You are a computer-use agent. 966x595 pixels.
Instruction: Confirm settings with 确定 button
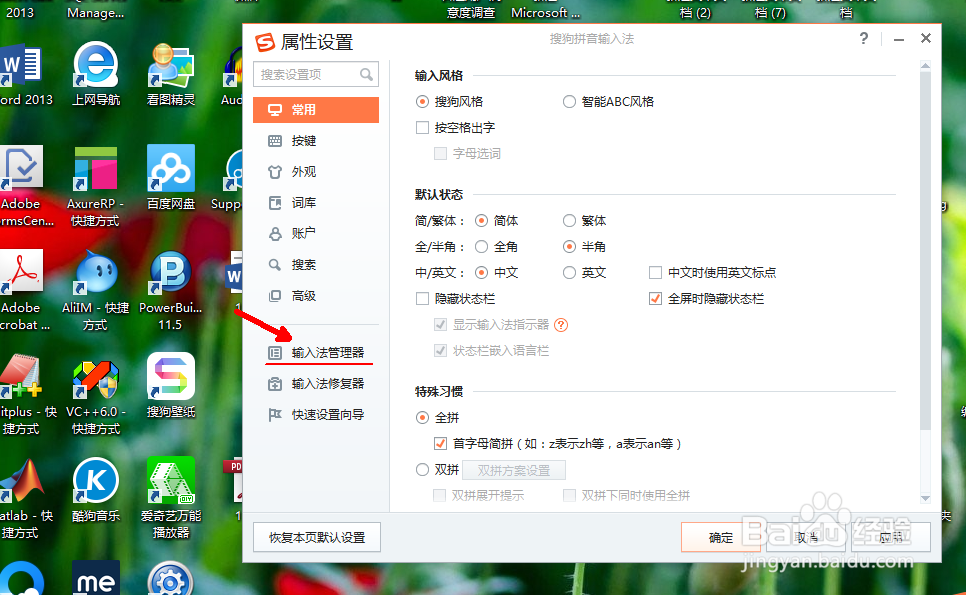tap(721, 538)
